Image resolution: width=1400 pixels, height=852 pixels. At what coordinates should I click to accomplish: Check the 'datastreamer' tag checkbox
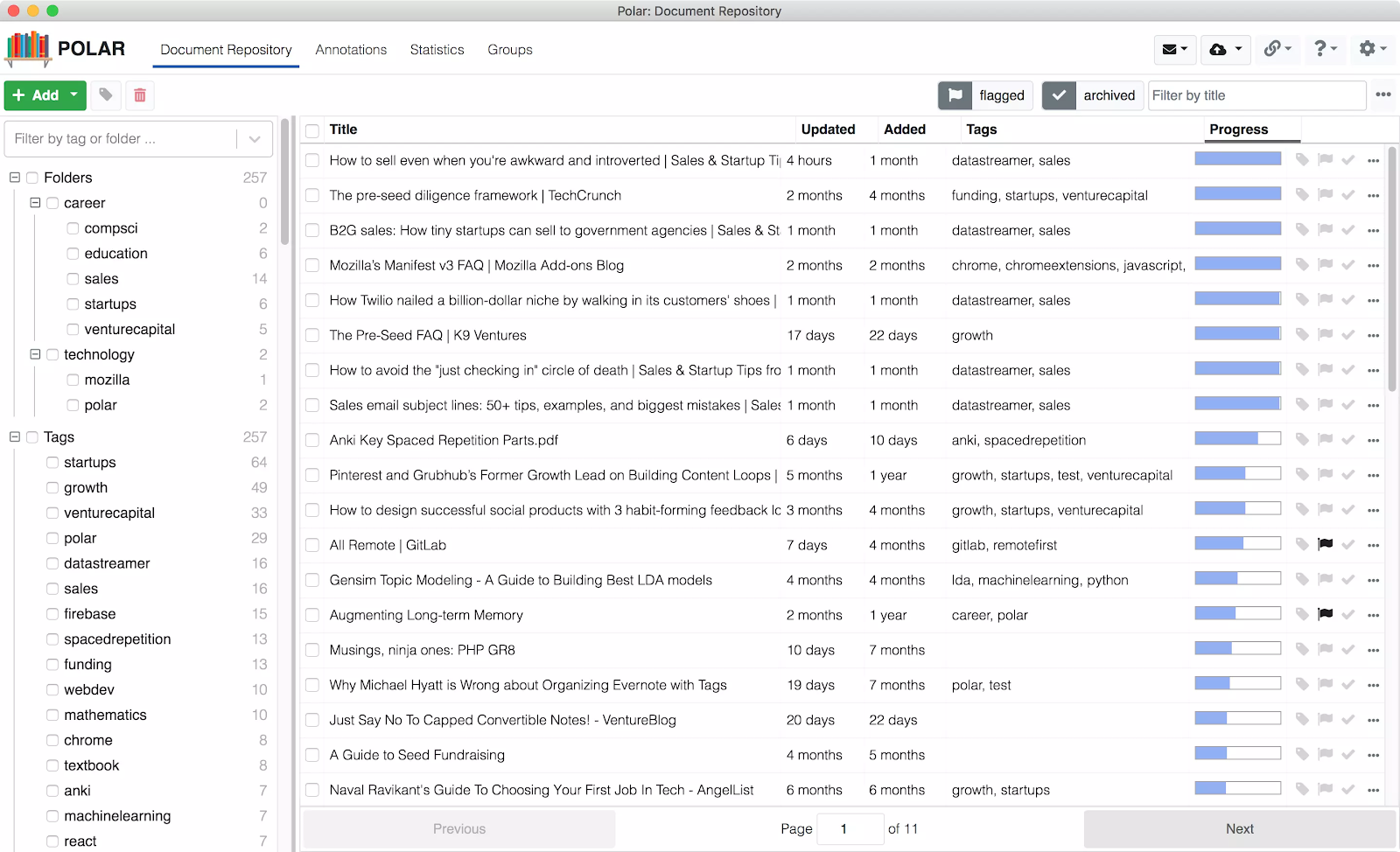[x=52, y=564]
